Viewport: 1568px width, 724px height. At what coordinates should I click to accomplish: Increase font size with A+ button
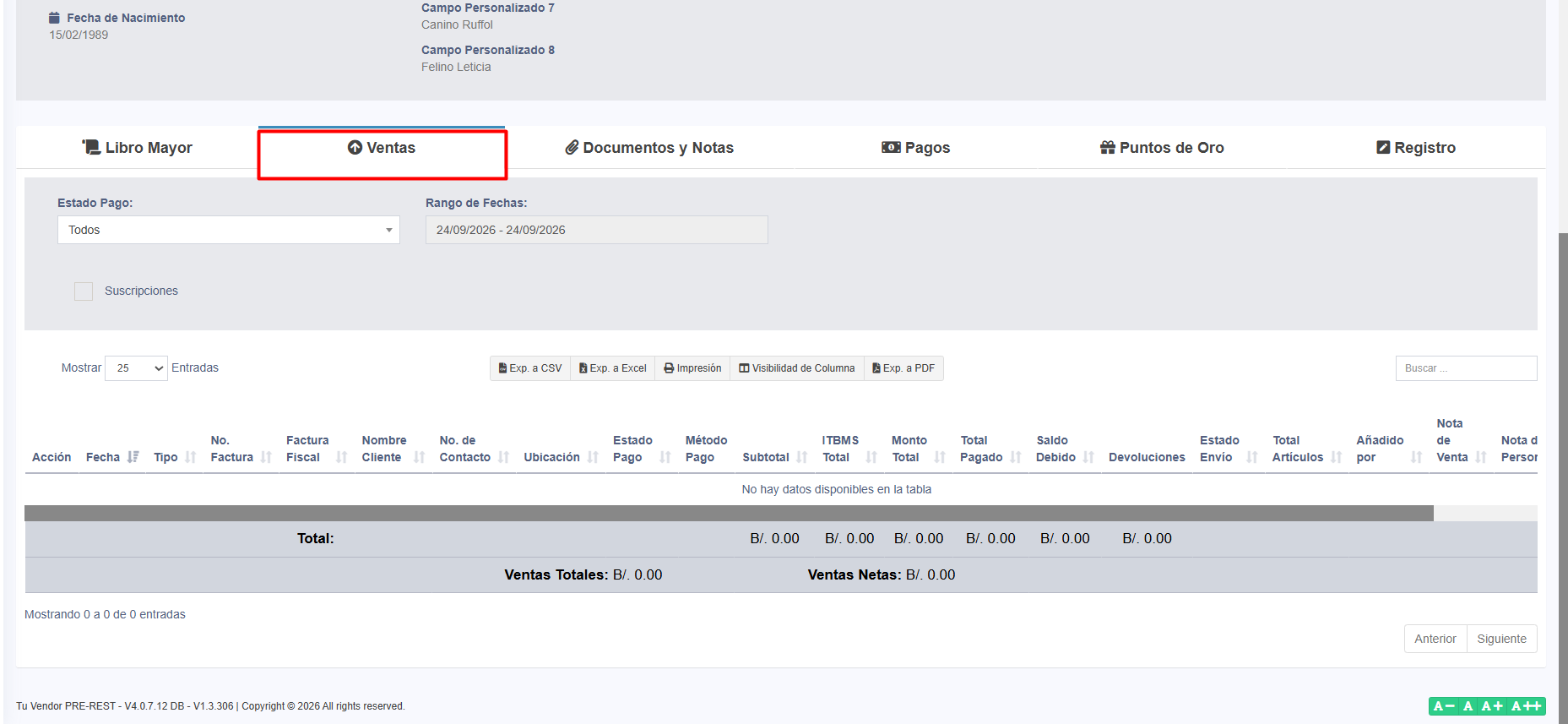click(1493, 706)
